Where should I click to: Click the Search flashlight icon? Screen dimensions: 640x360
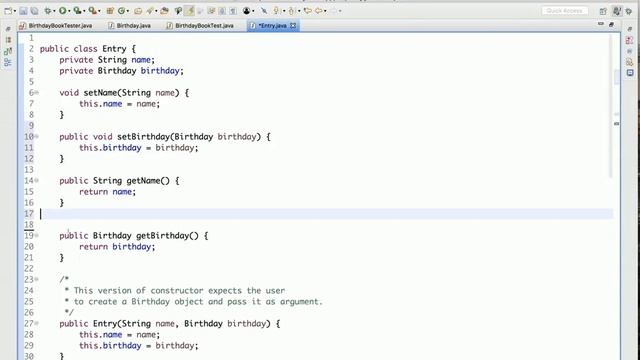150,11
